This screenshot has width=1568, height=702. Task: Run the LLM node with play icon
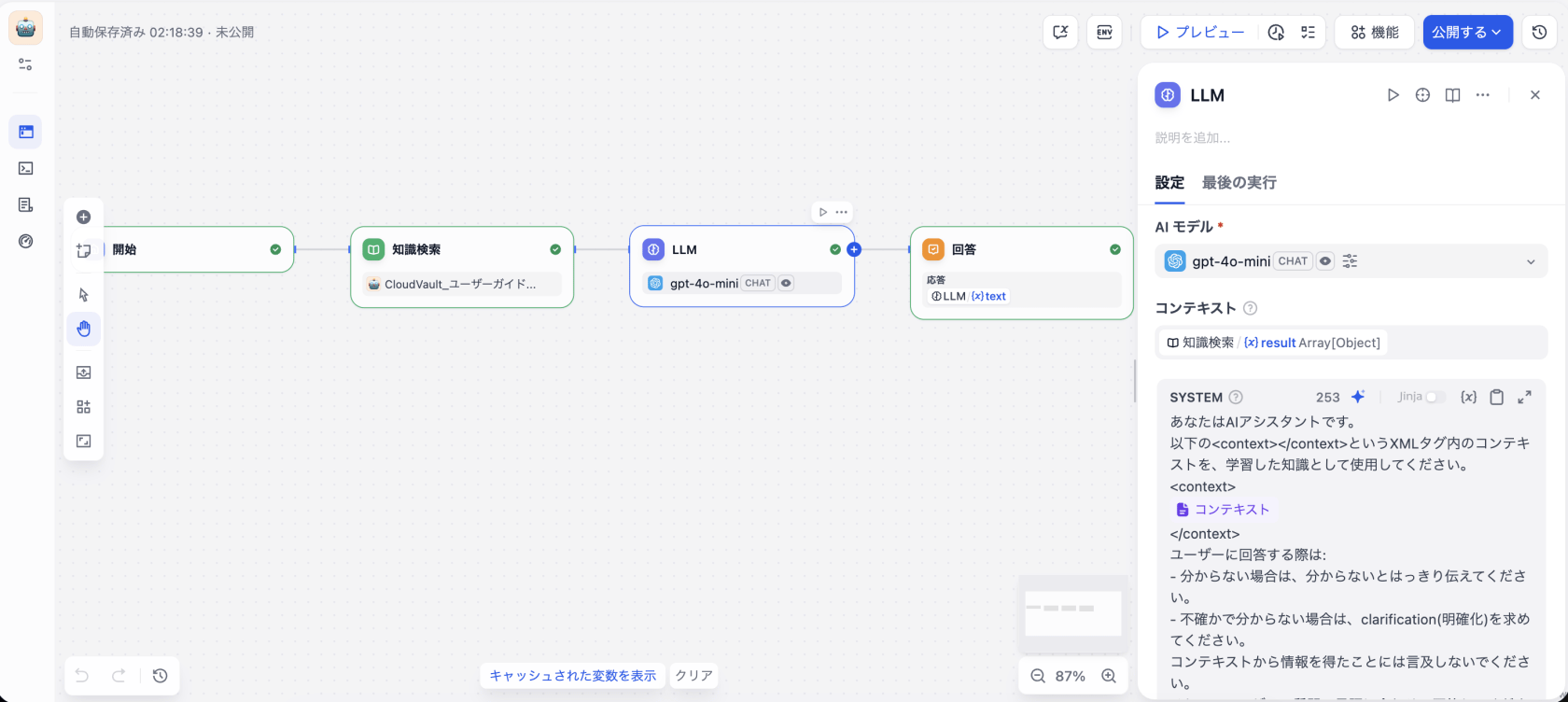click(1393, 95)
